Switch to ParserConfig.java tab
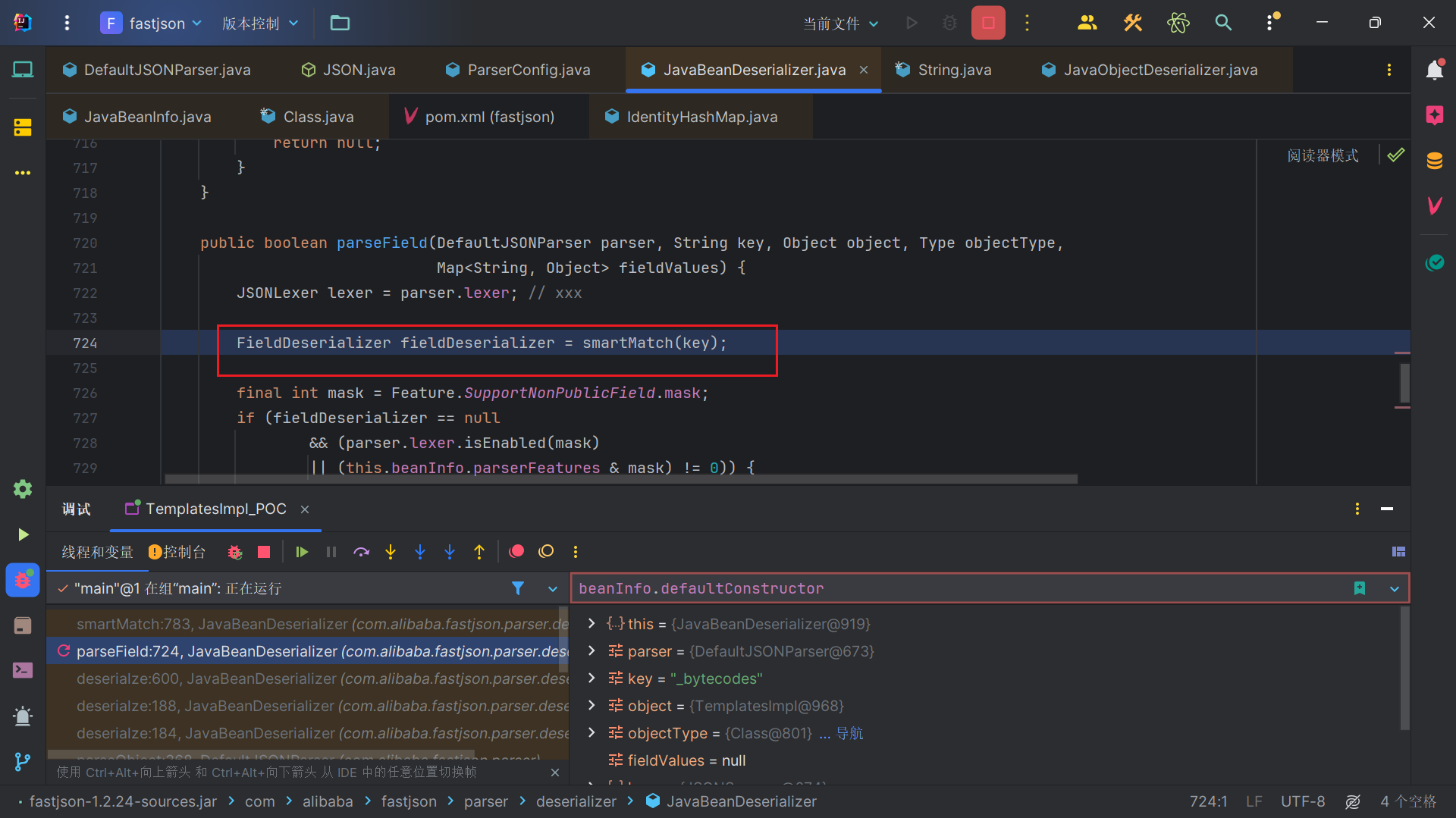Viewport: 1456px width, 818px height. click(518, 70)
